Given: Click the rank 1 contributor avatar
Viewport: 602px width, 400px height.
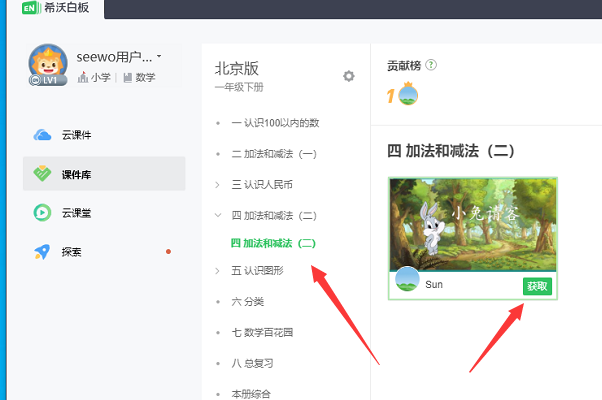Looking at the screenshot, I should click(408, 95).
